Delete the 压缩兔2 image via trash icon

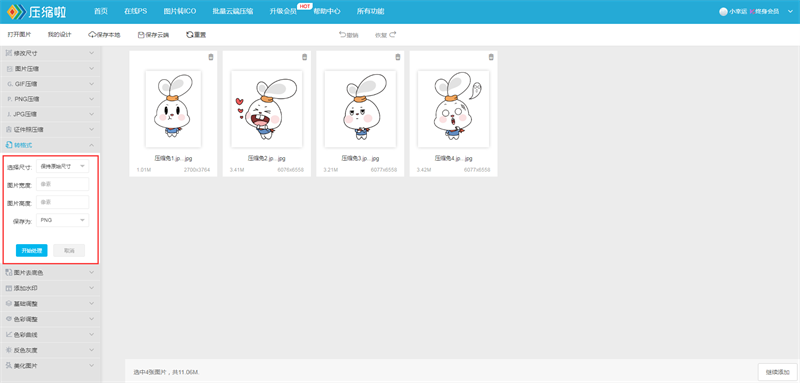(304, 57)
